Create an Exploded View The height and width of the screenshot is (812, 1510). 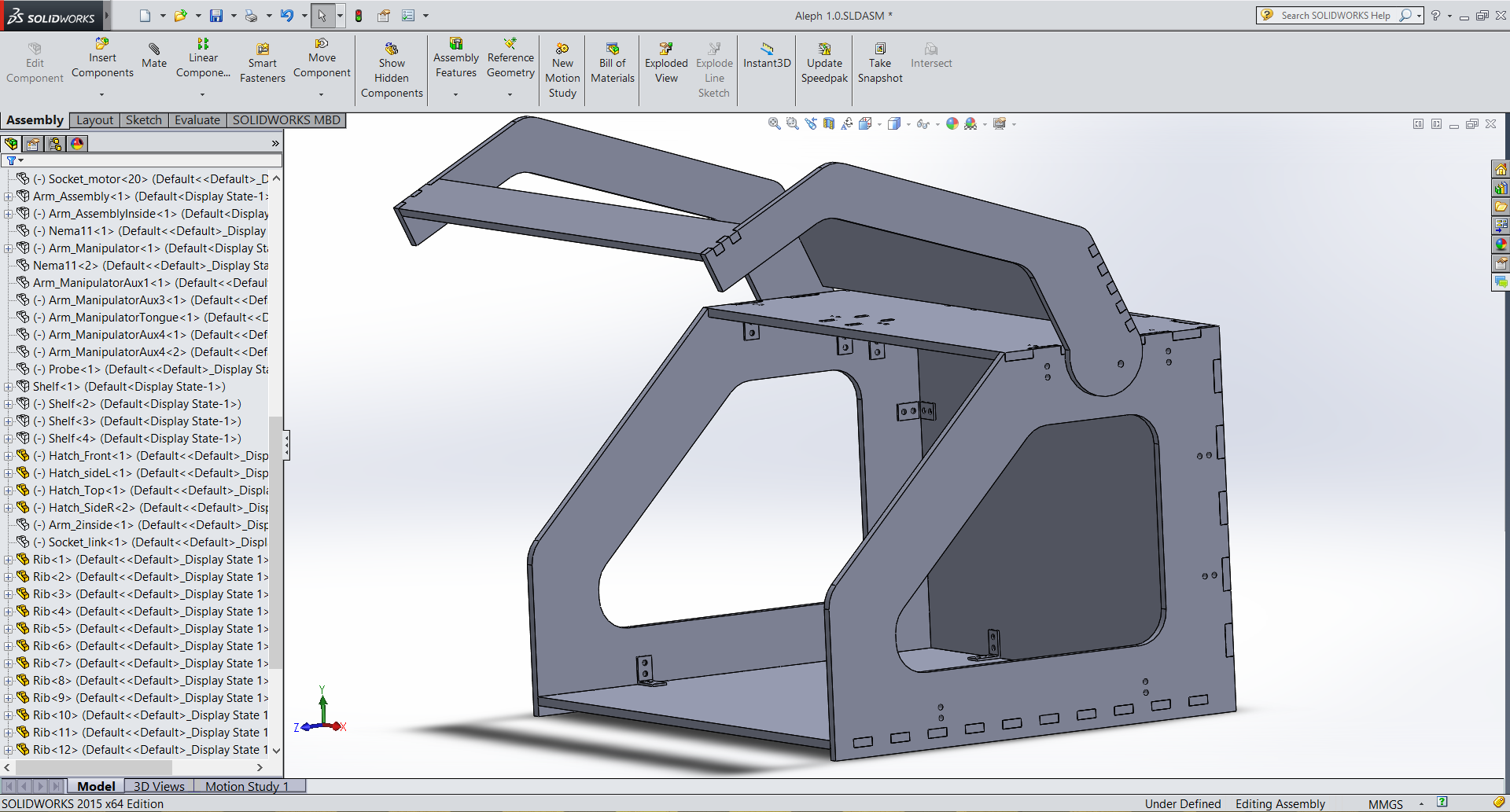tap(666, 63)
